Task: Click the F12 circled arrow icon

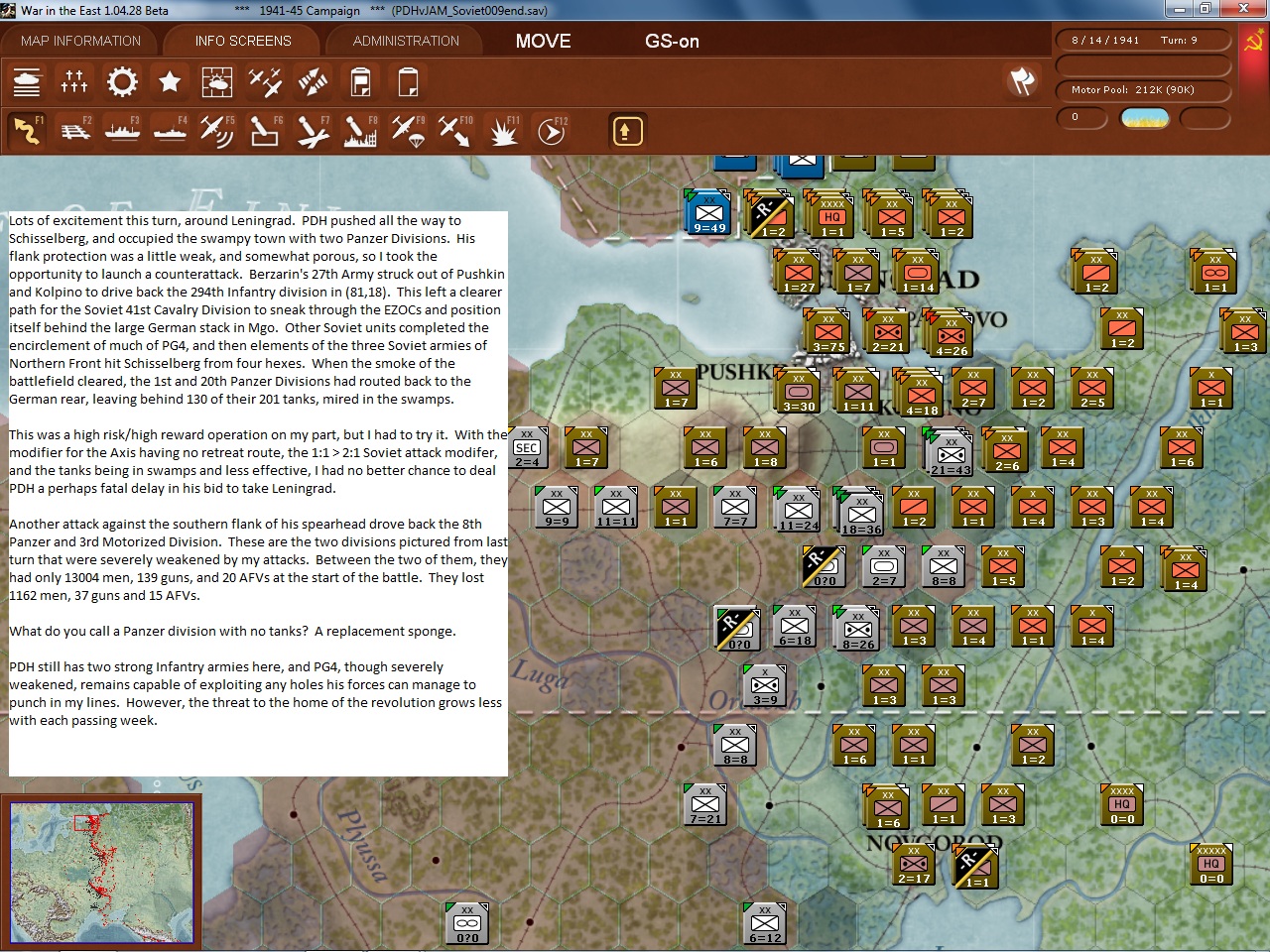Action: pyautogui.click(x=551, y=131)
